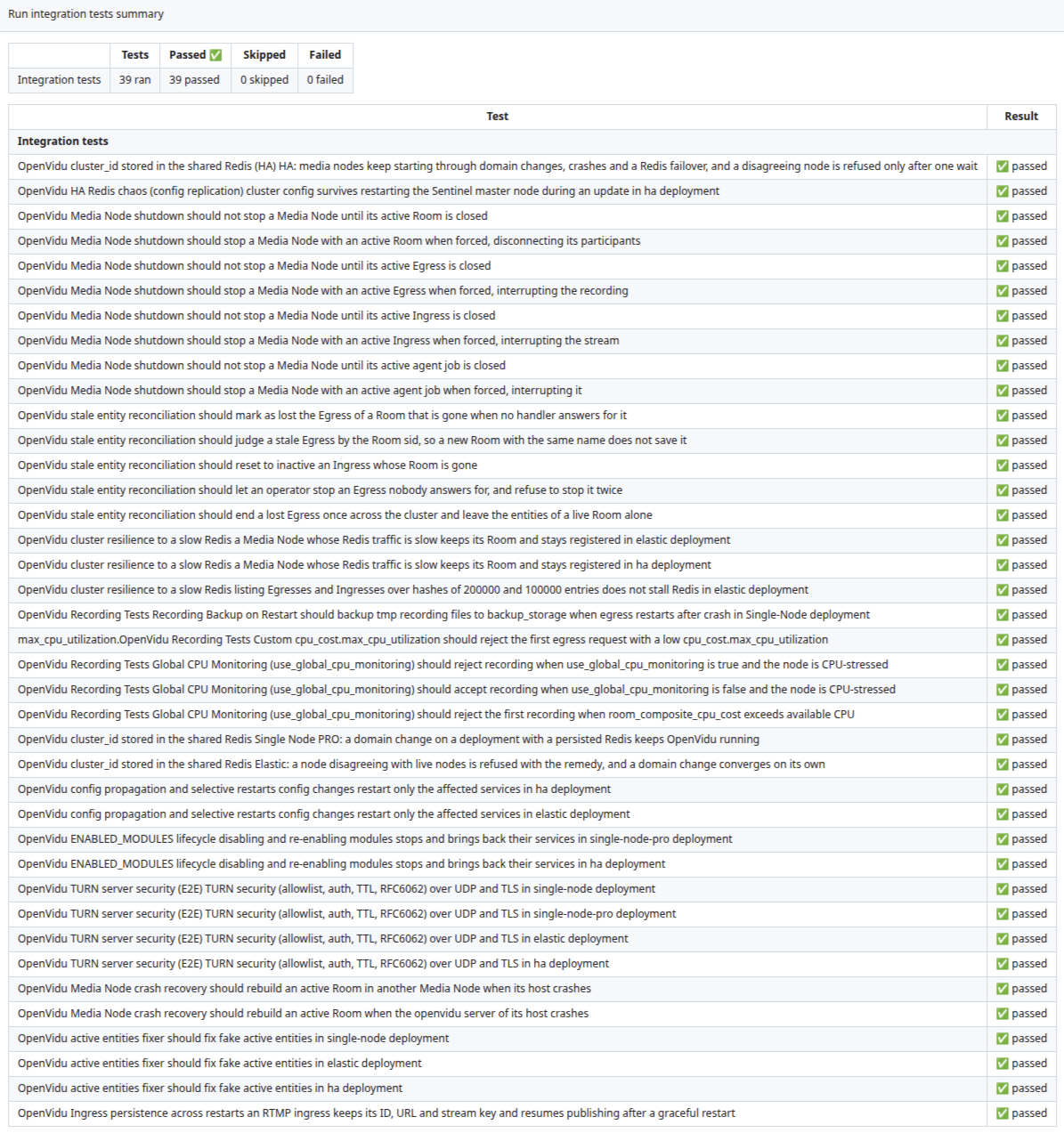Click green check for forced active Room shutdown row

point(1003,241)
